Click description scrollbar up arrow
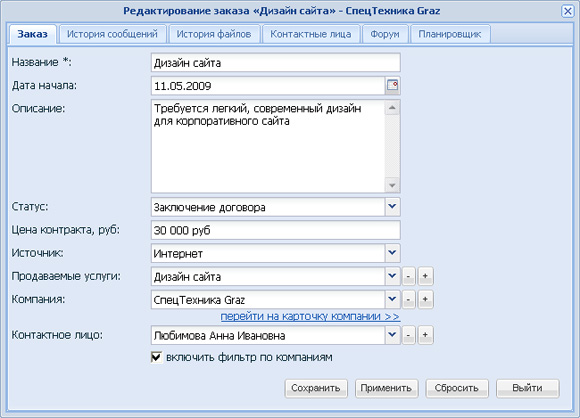The image size is (580, 418). 392,108
